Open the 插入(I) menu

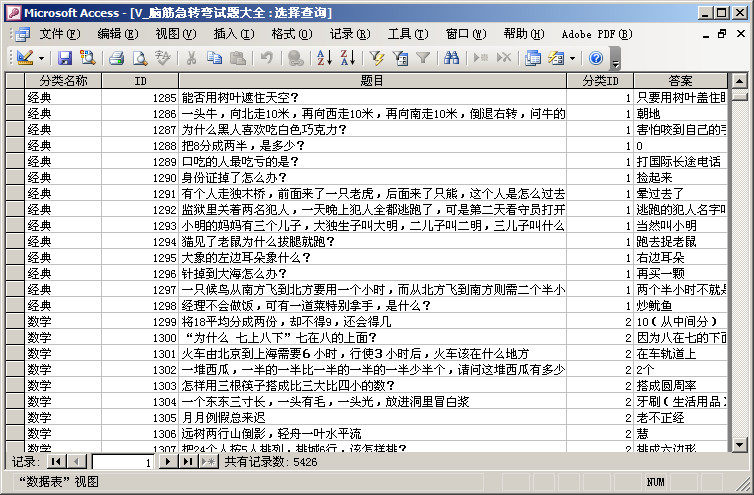point(234,34)
